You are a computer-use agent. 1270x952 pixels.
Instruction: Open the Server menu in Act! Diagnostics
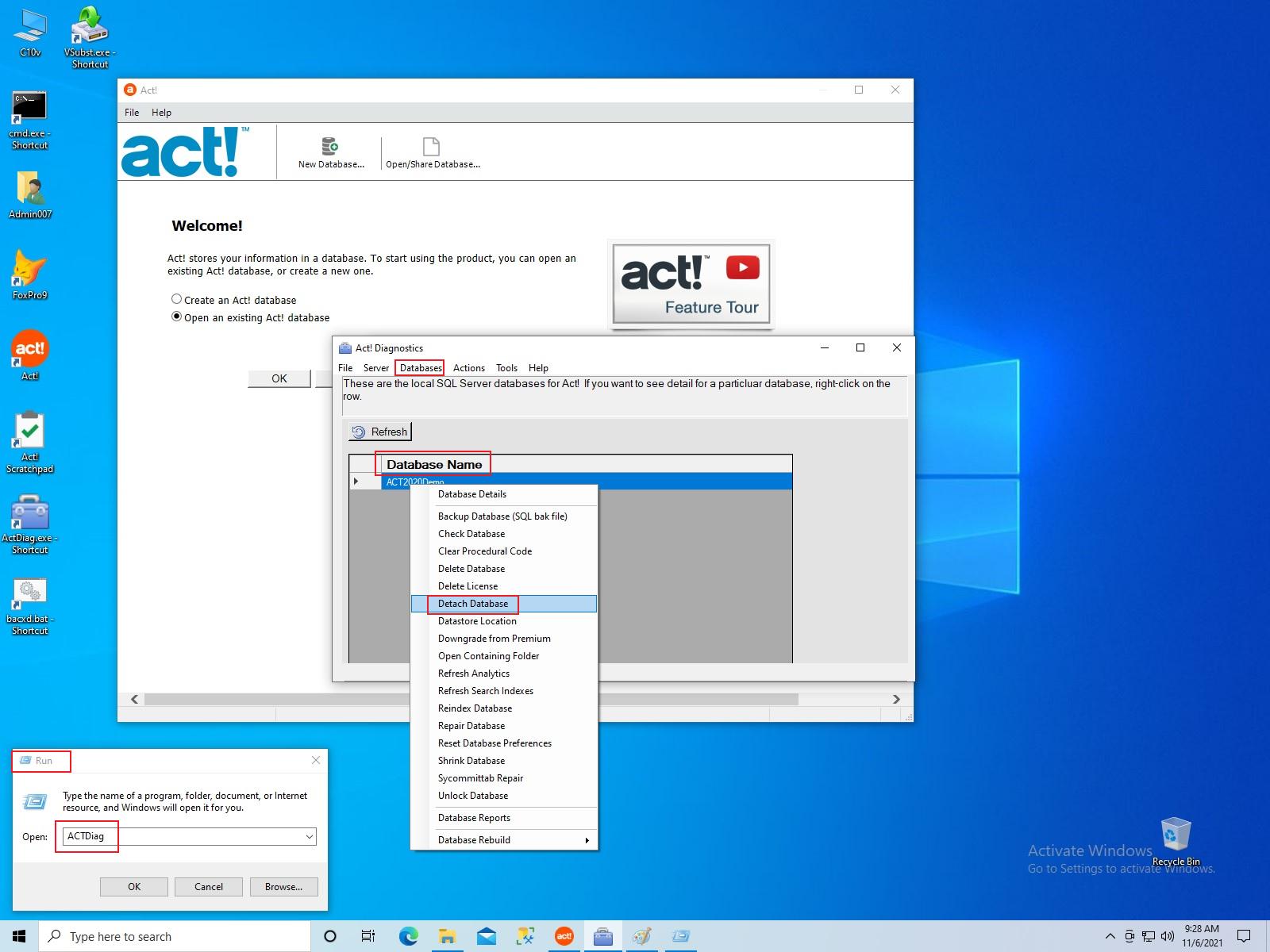[376, 368]
